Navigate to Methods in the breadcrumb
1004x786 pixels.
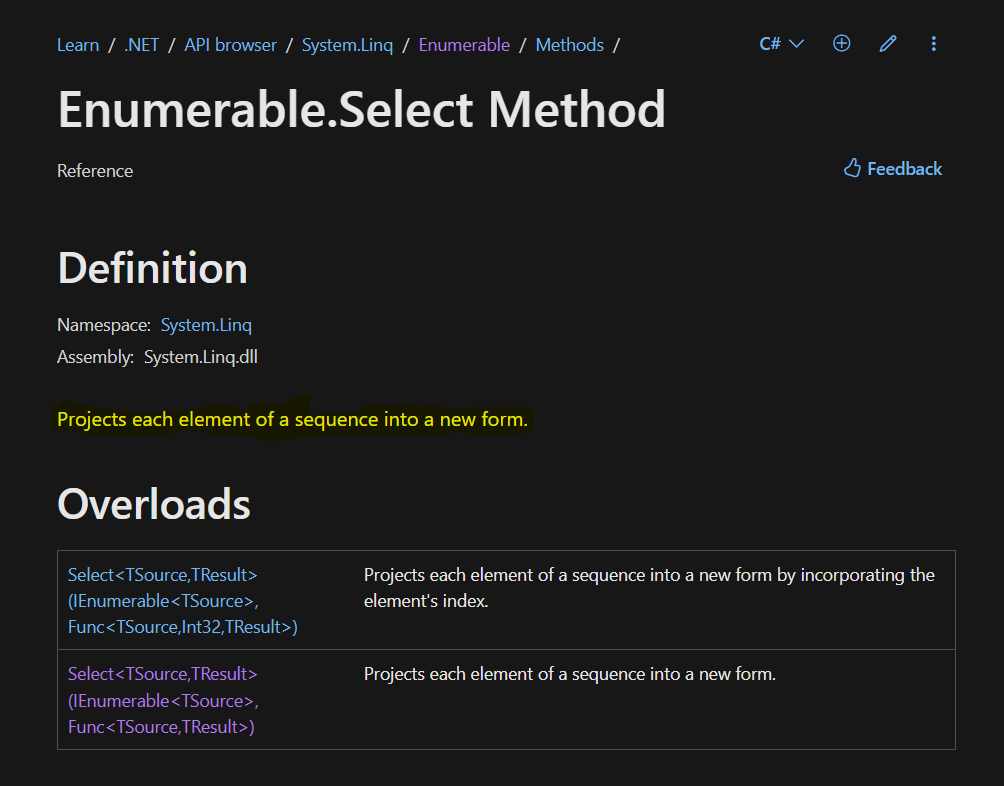click(569, 44)
